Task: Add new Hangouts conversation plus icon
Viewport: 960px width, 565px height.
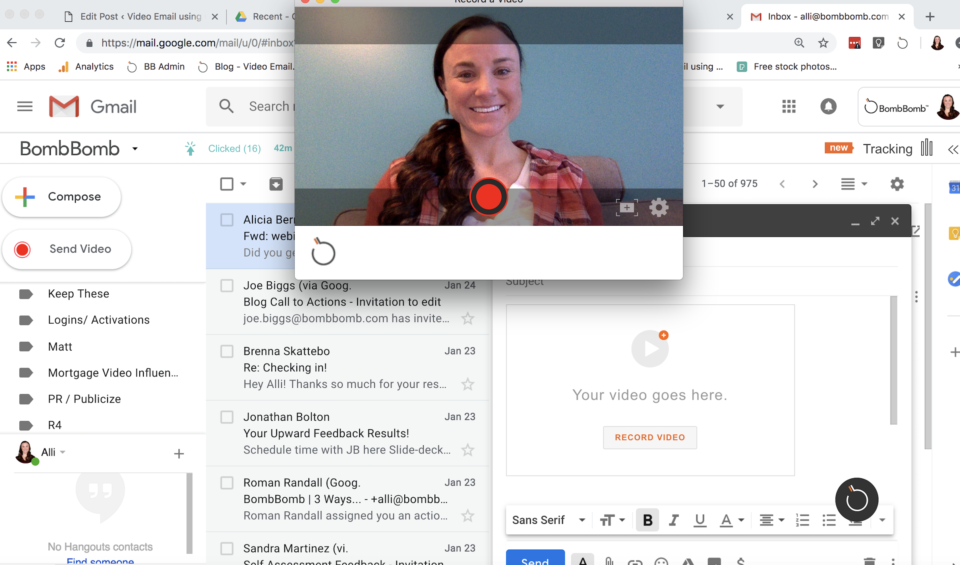Action: click(179, 454)
